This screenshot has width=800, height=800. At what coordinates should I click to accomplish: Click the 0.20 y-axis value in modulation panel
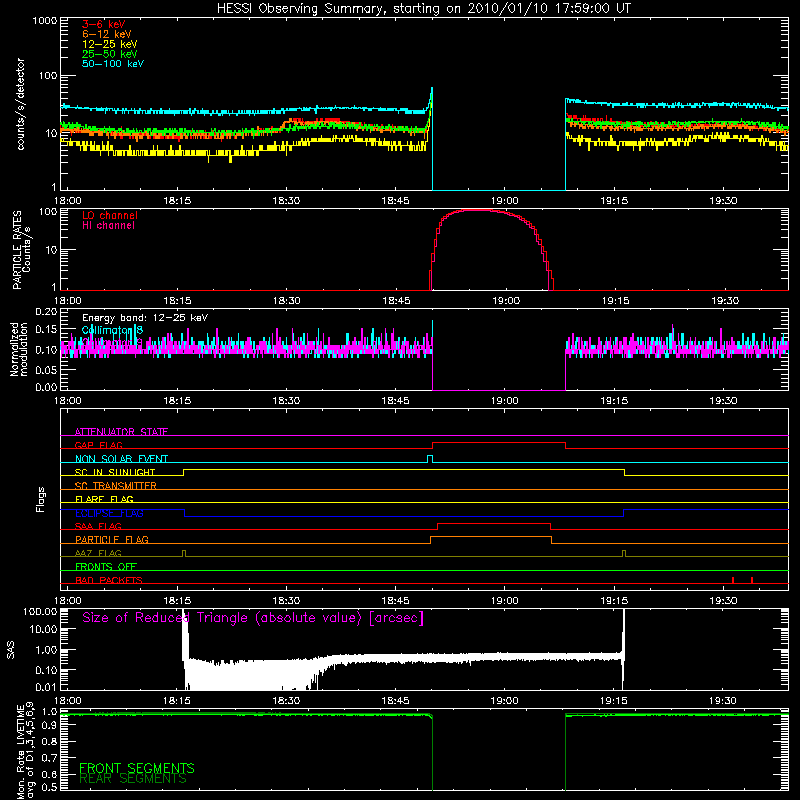point(46,312)
